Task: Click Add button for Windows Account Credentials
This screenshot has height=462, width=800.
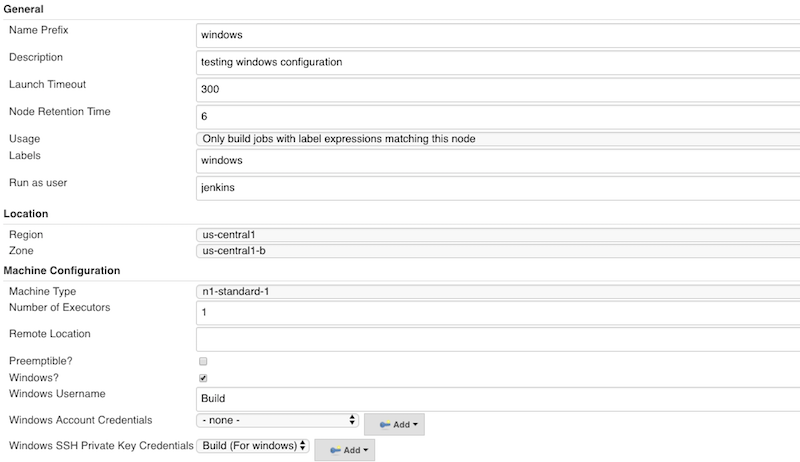Action: (395, 424)
